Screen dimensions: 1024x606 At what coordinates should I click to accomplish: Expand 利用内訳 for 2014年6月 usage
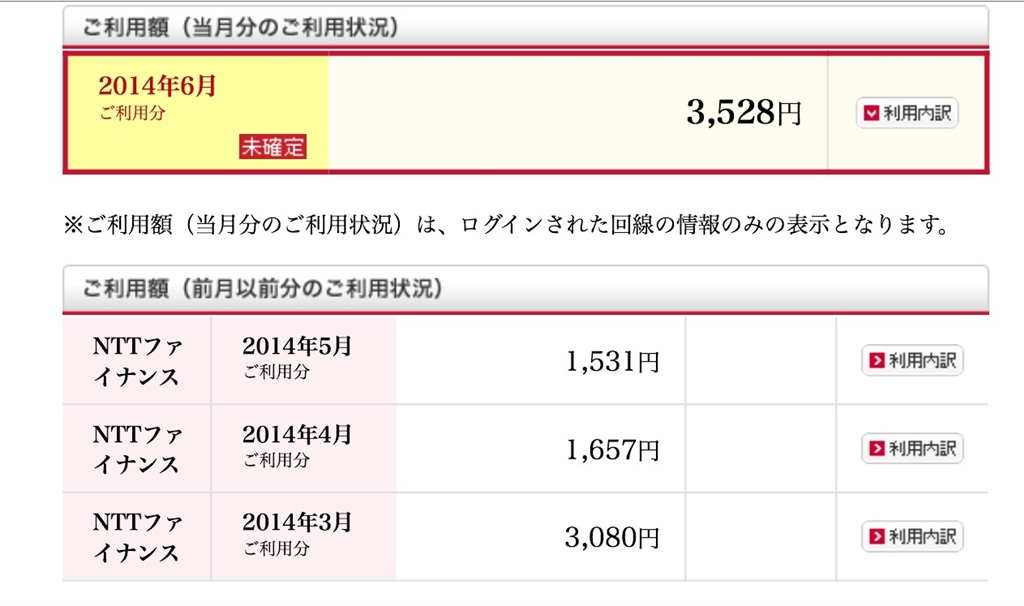pos(906,113)
